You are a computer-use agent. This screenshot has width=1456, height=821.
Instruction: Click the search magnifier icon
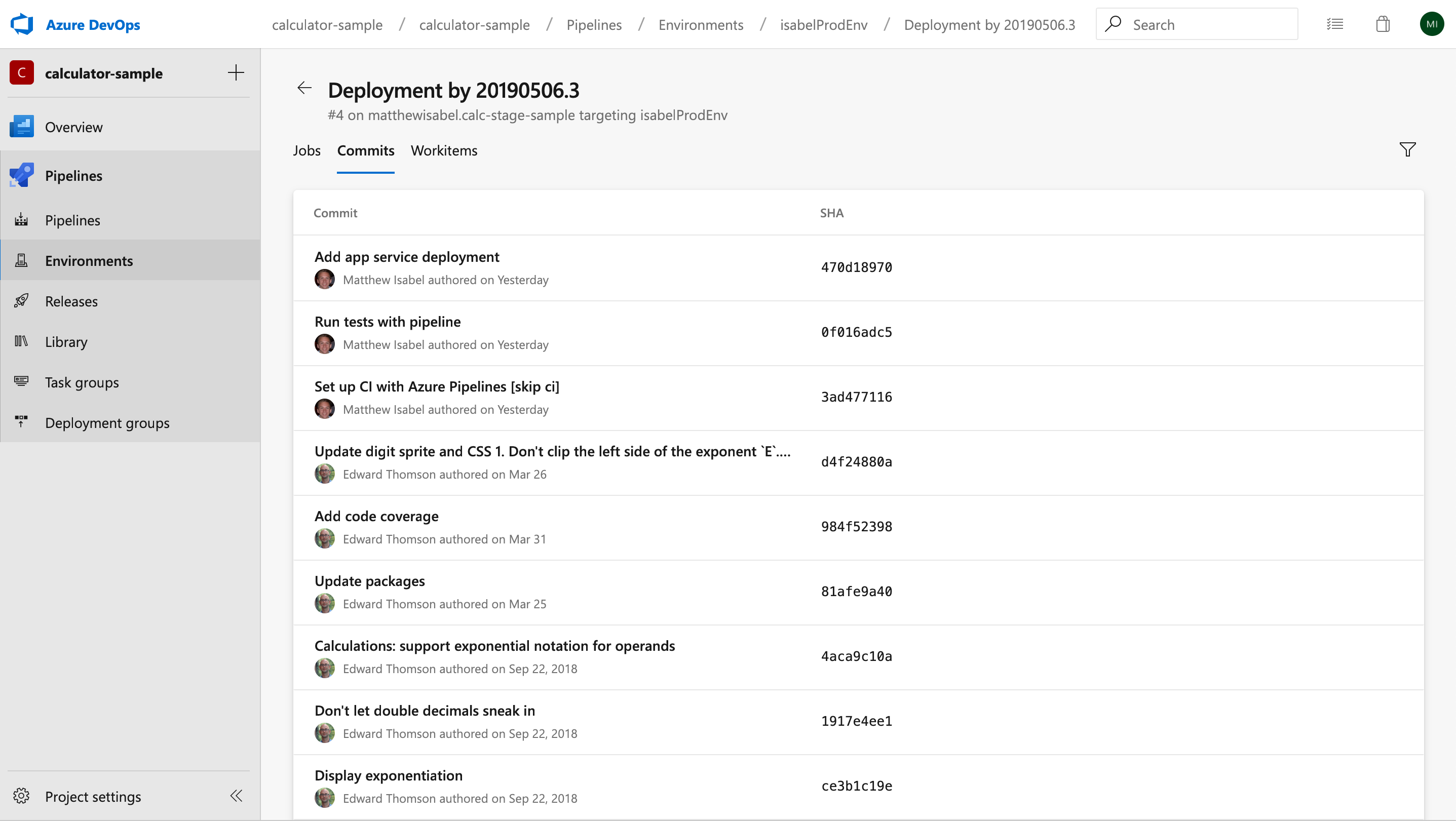pyautogui.click(x=1113, y=24)
